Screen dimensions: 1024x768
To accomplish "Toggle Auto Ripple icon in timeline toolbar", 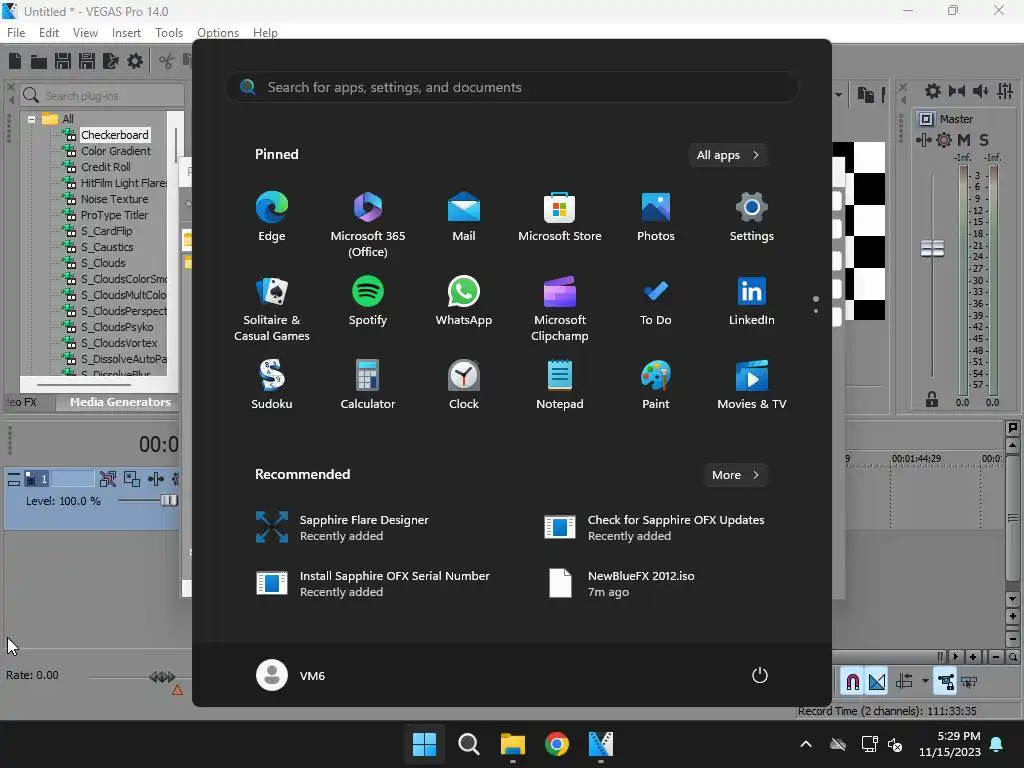I will pyautogui.click(x=904, y=682).
